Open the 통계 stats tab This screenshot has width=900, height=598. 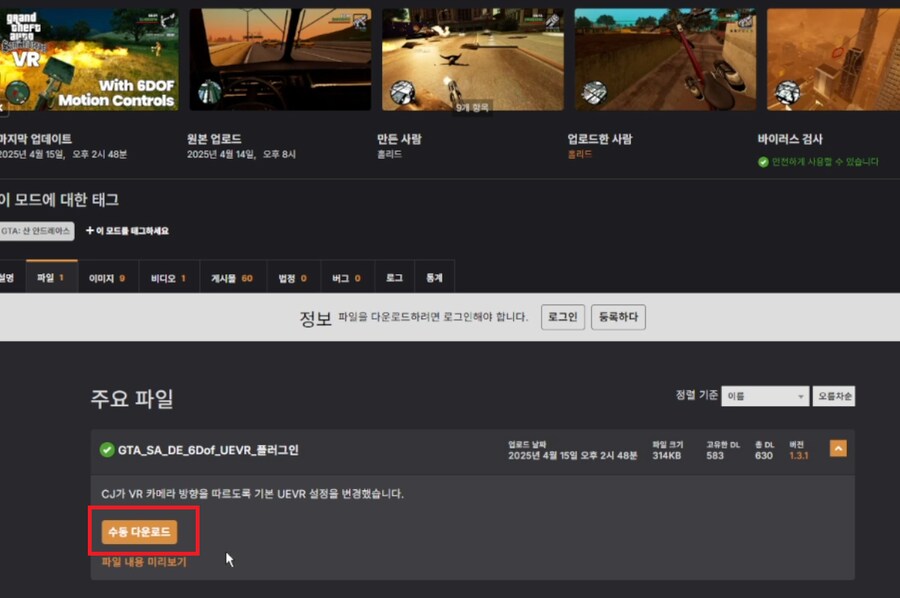pos(434,278)
